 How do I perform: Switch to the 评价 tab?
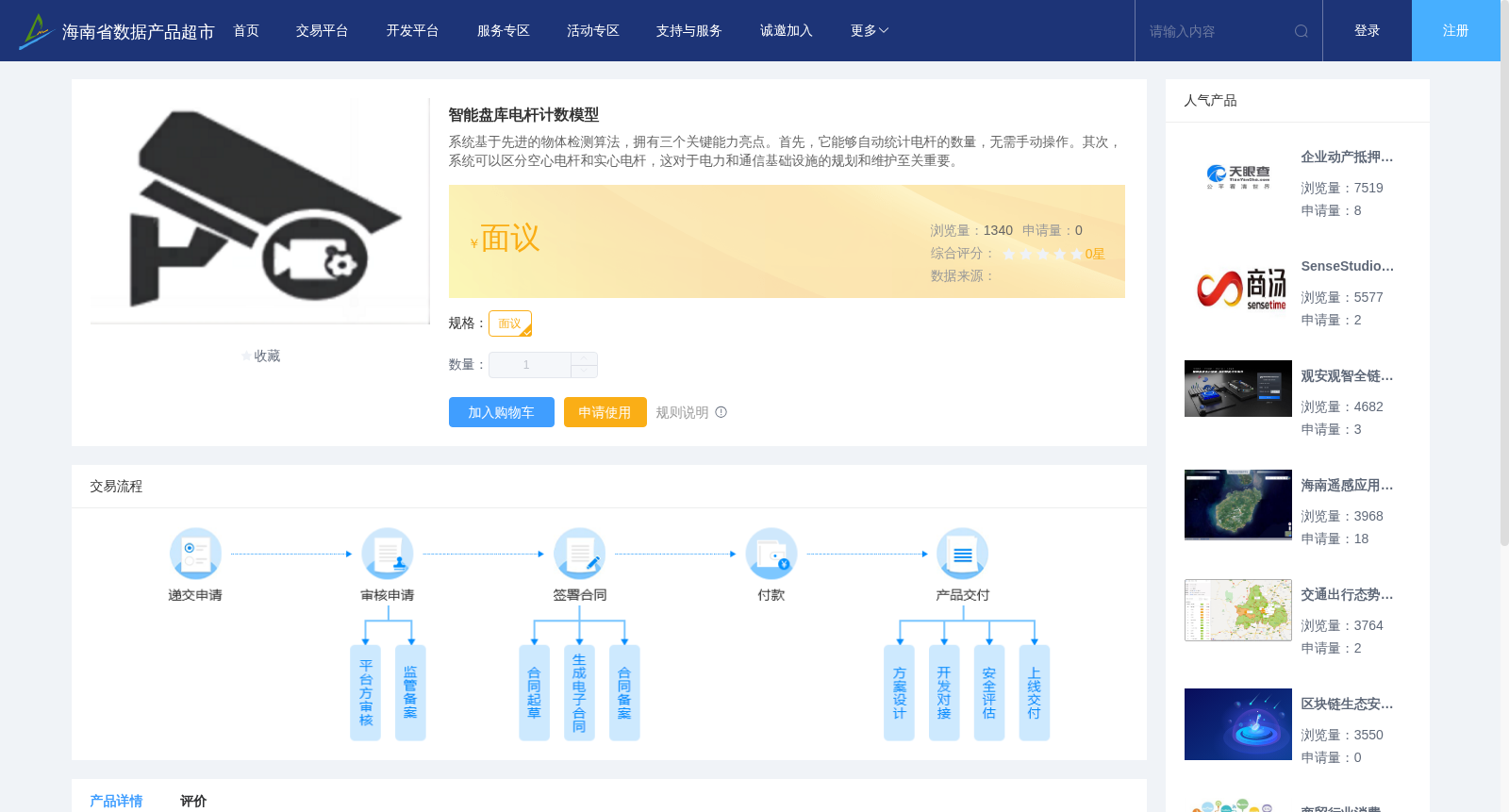tap(193, 801)
